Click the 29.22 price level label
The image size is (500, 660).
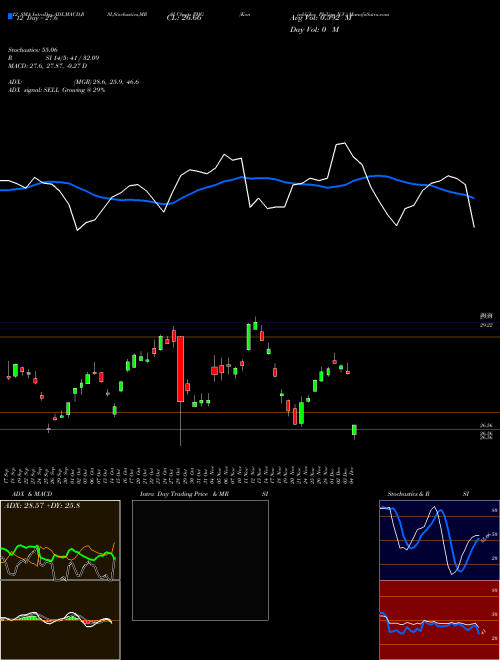486,325
